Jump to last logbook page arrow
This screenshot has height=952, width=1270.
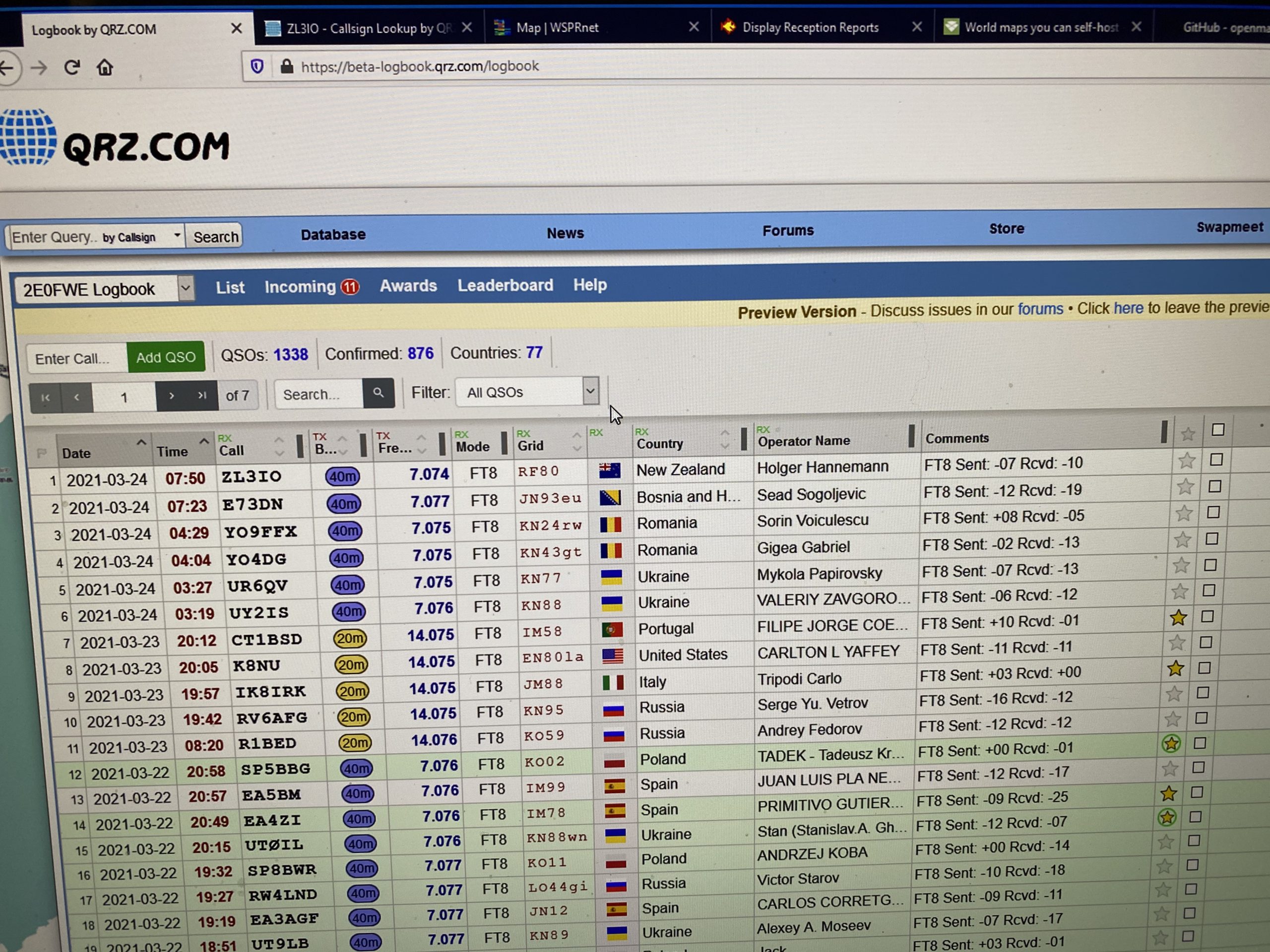202,395
